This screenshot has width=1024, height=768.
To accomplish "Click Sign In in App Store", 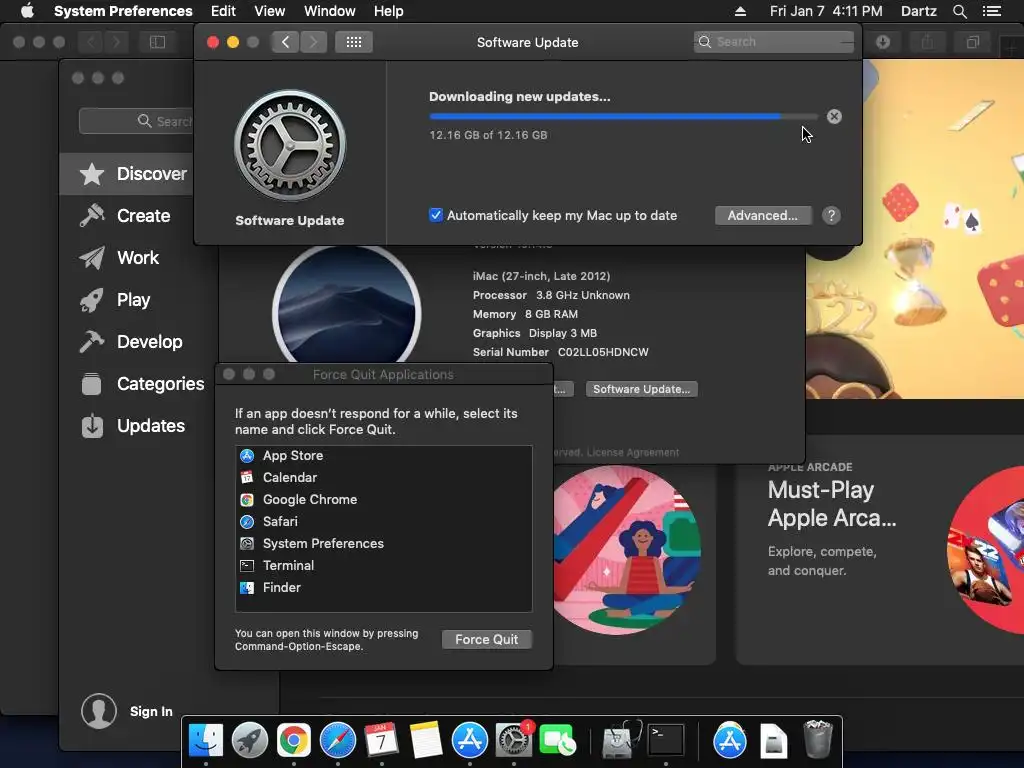I will (x=151, y=711).
